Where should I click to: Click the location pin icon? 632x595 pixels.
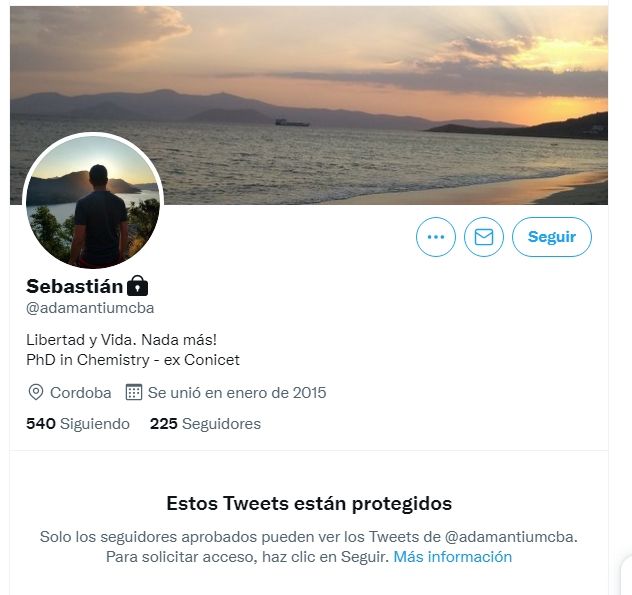click(36, 392)
